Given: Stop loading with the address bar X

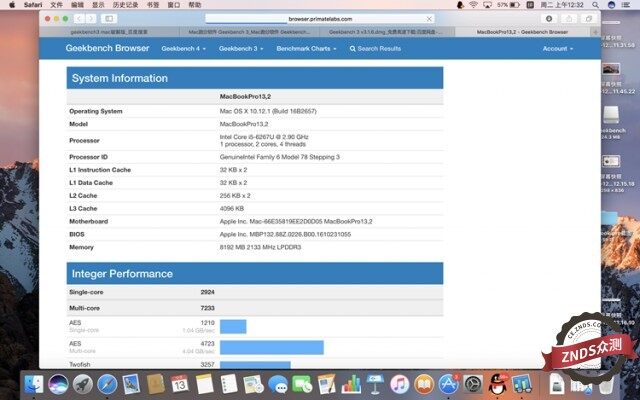Looking at the screenshot, I should (x=429, y=19).
